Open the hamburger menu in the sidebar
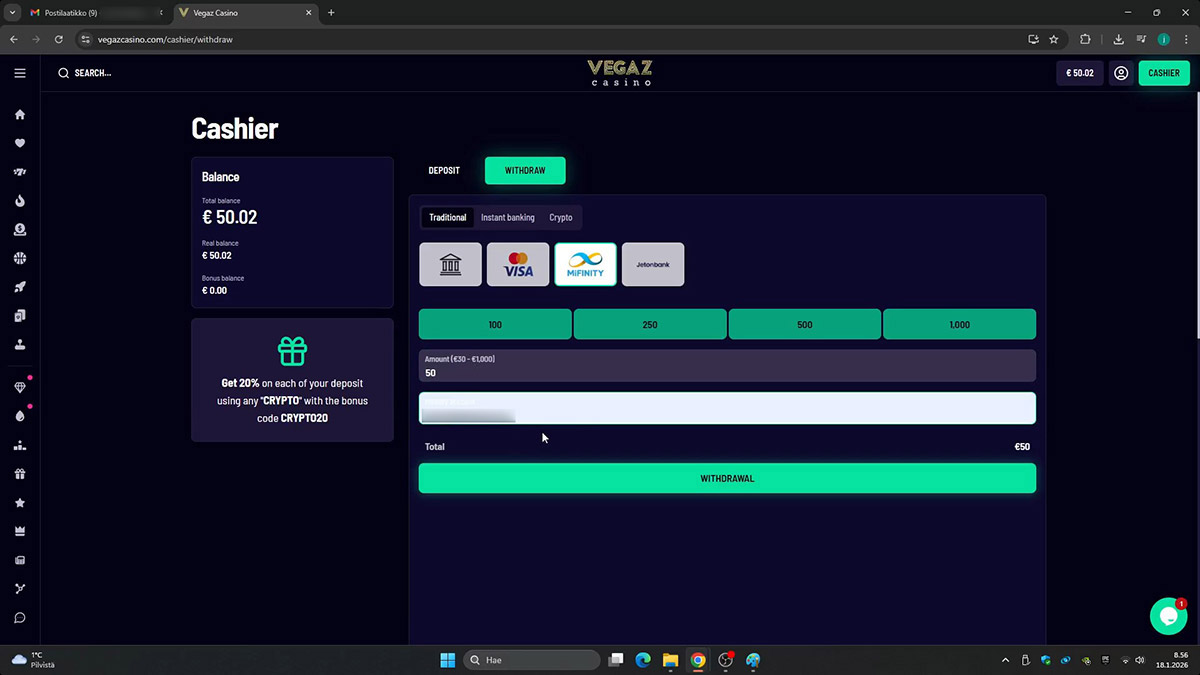The image size is (1200, 675). (x=20, y=73)
